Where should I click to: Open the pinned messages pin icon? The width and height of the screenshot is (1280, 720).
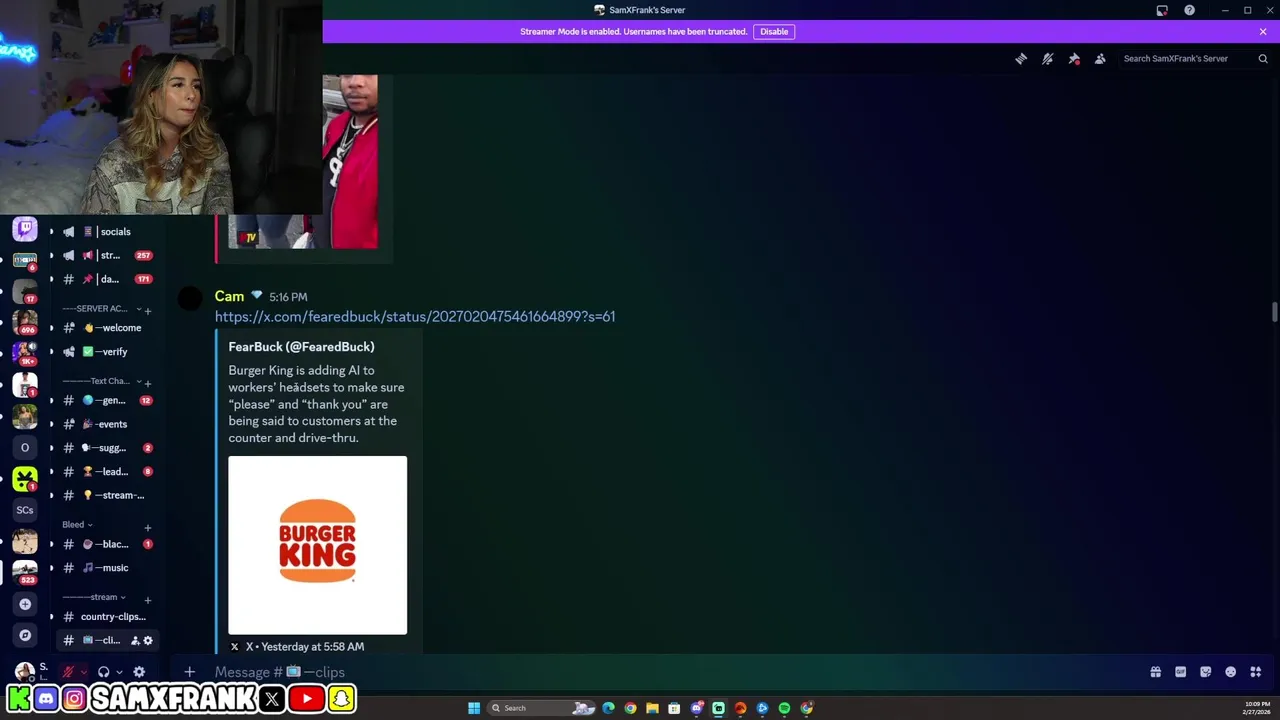(x=1074, y=59)
